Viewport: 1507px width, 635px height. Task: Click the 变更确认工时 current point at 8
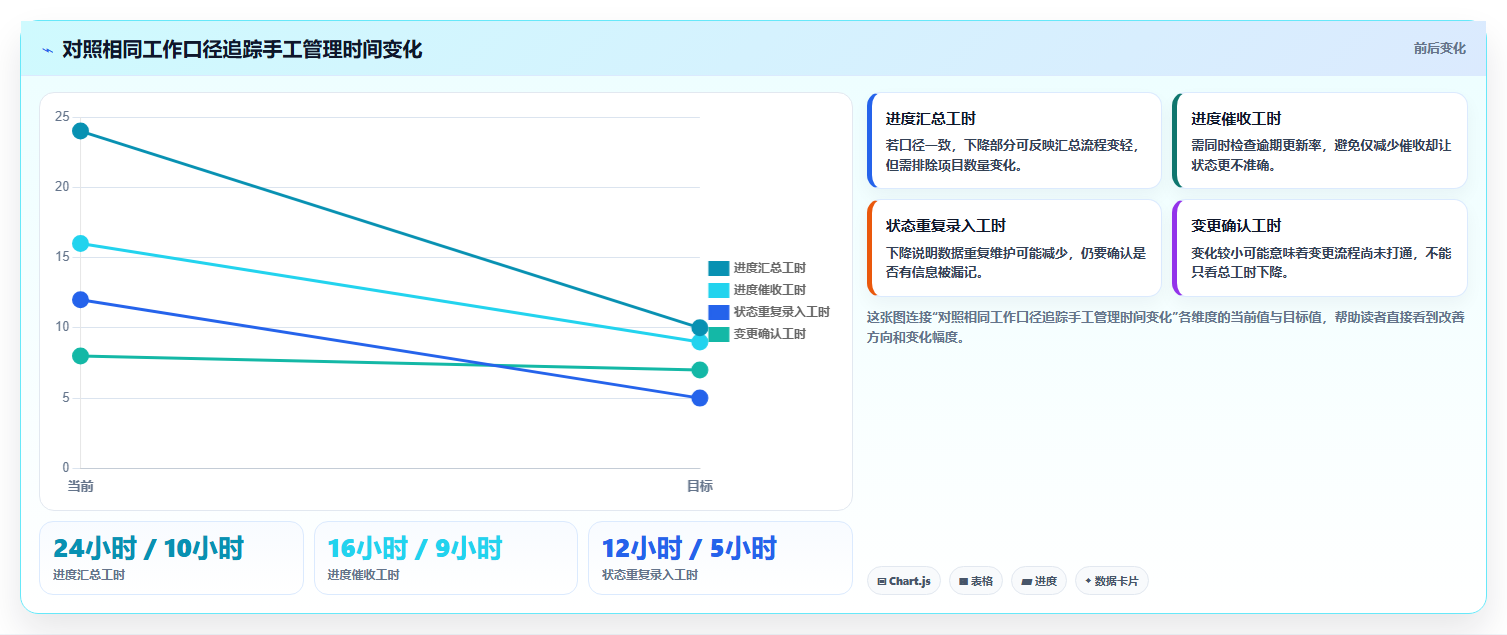(81, 355)
